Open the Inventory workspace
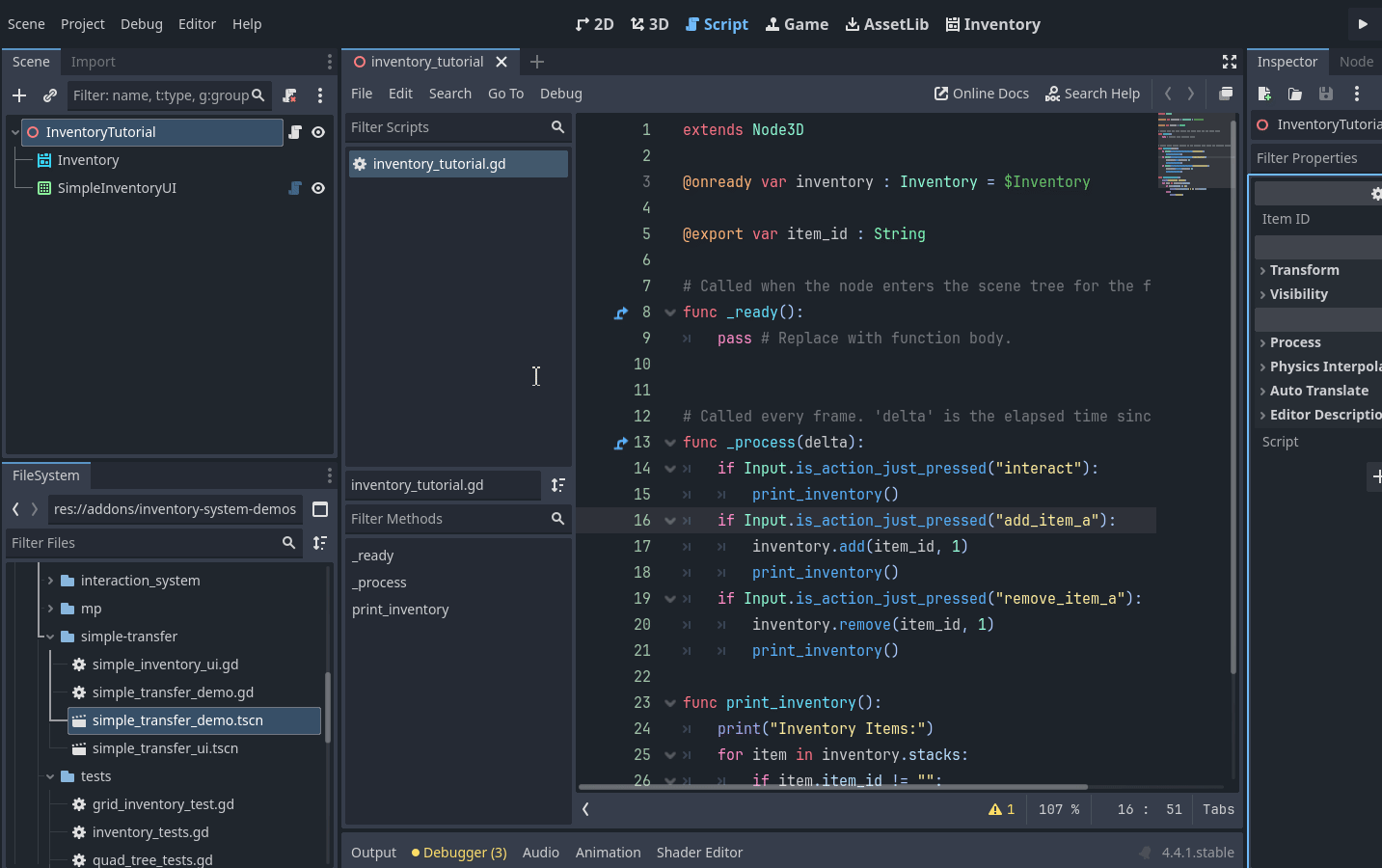The image size is (1382, 868). pos(992,24)
